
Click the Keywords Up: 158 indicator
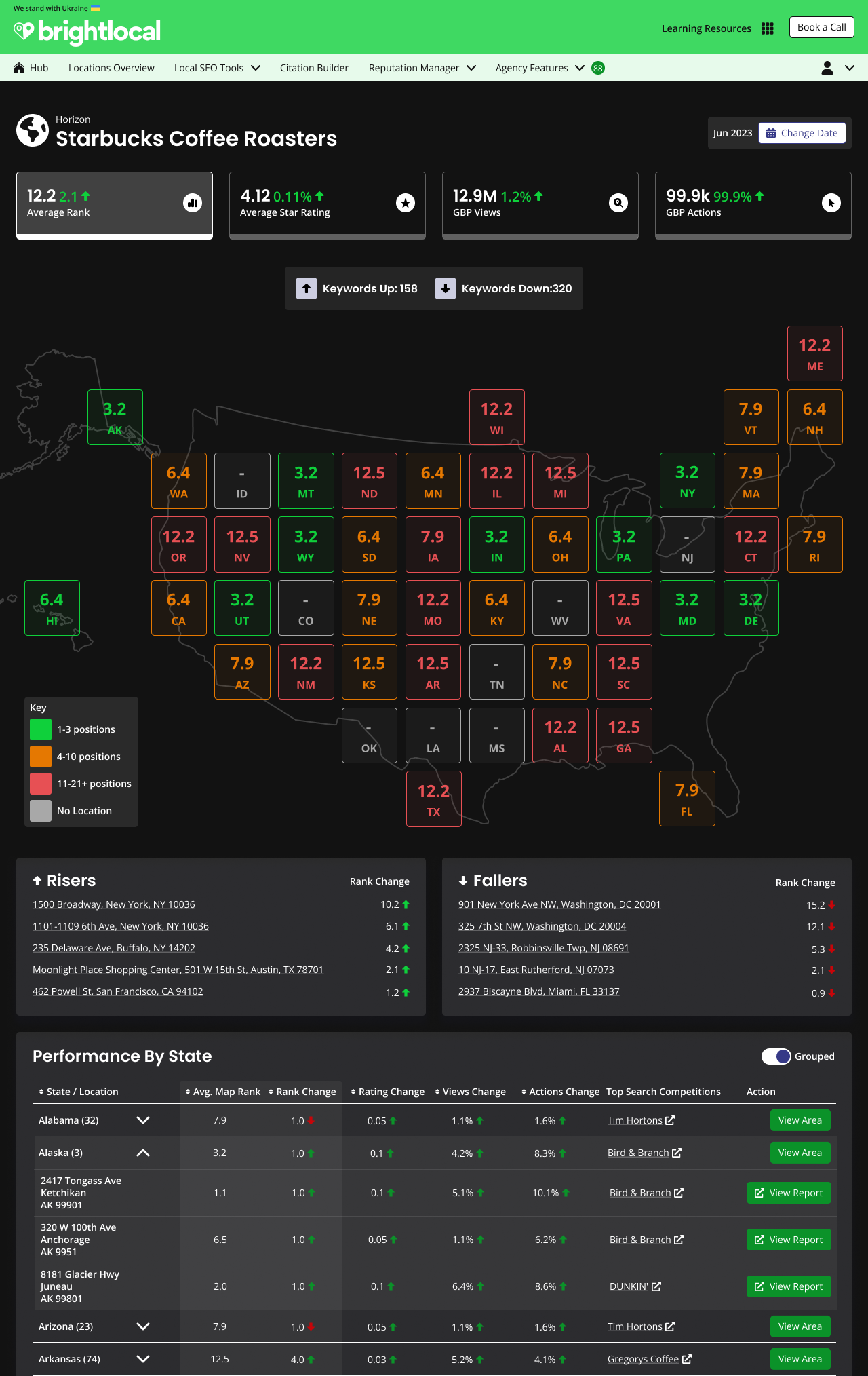pos(357,288)
